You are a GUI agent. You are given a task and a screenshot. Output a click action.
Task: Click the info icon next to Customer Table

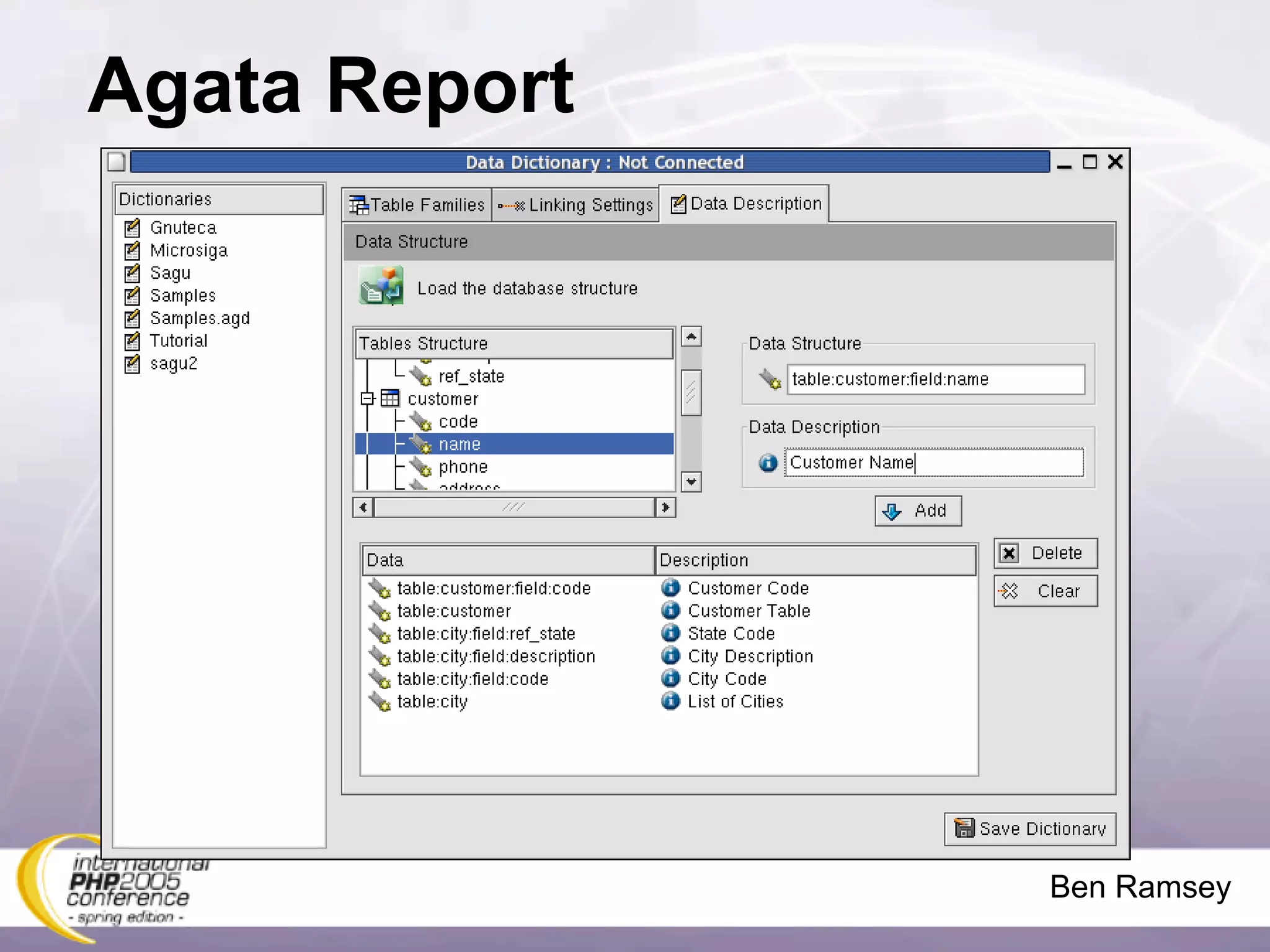click(x=670, y=610)
